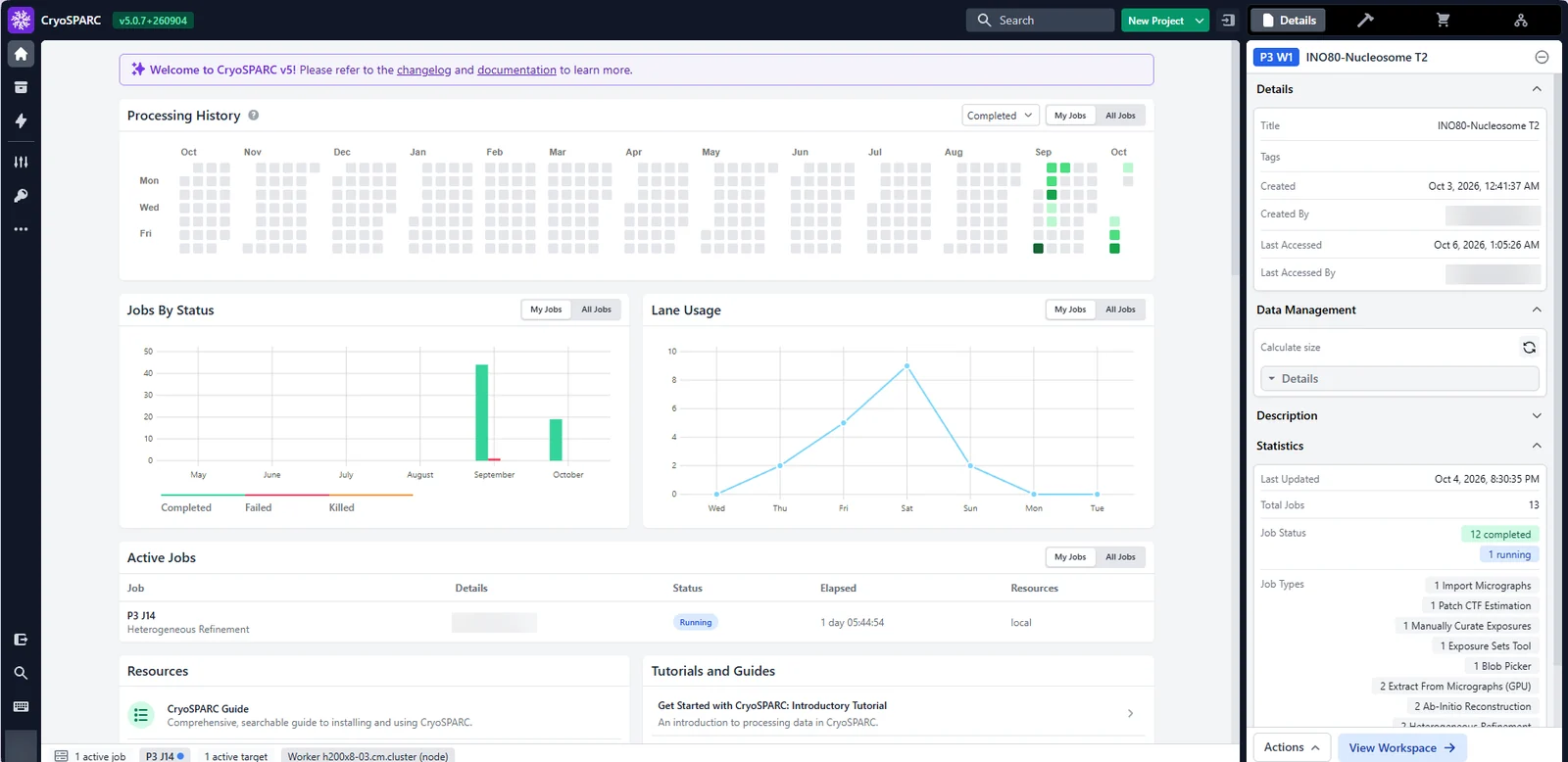Open the hammer Builder panel tab
This screenshot has height=762, width=1568.
1365,20
